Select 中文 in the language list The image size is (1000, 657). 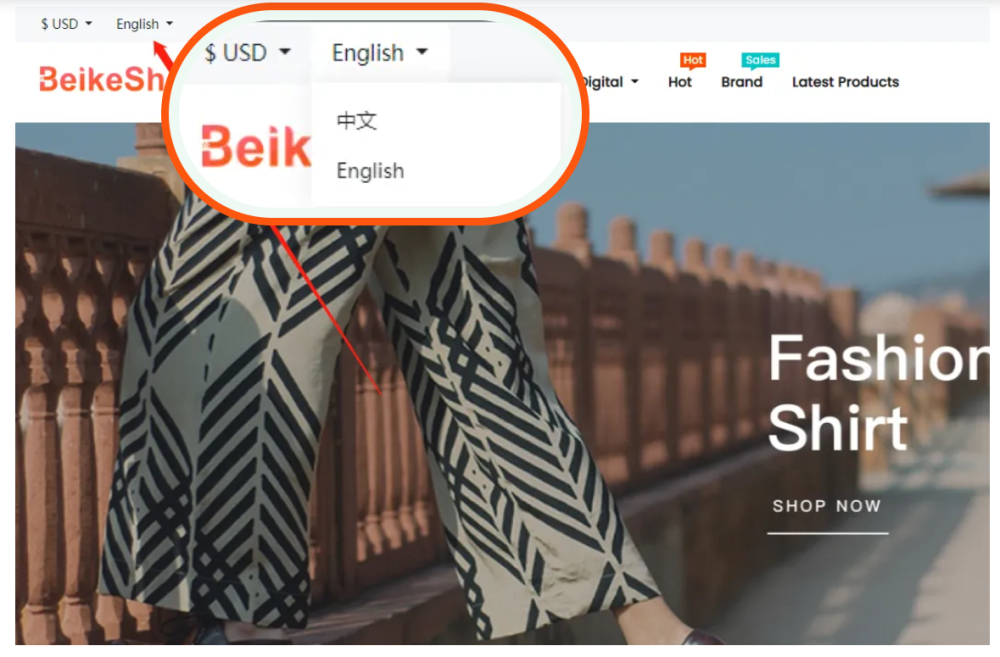(357, 121)
